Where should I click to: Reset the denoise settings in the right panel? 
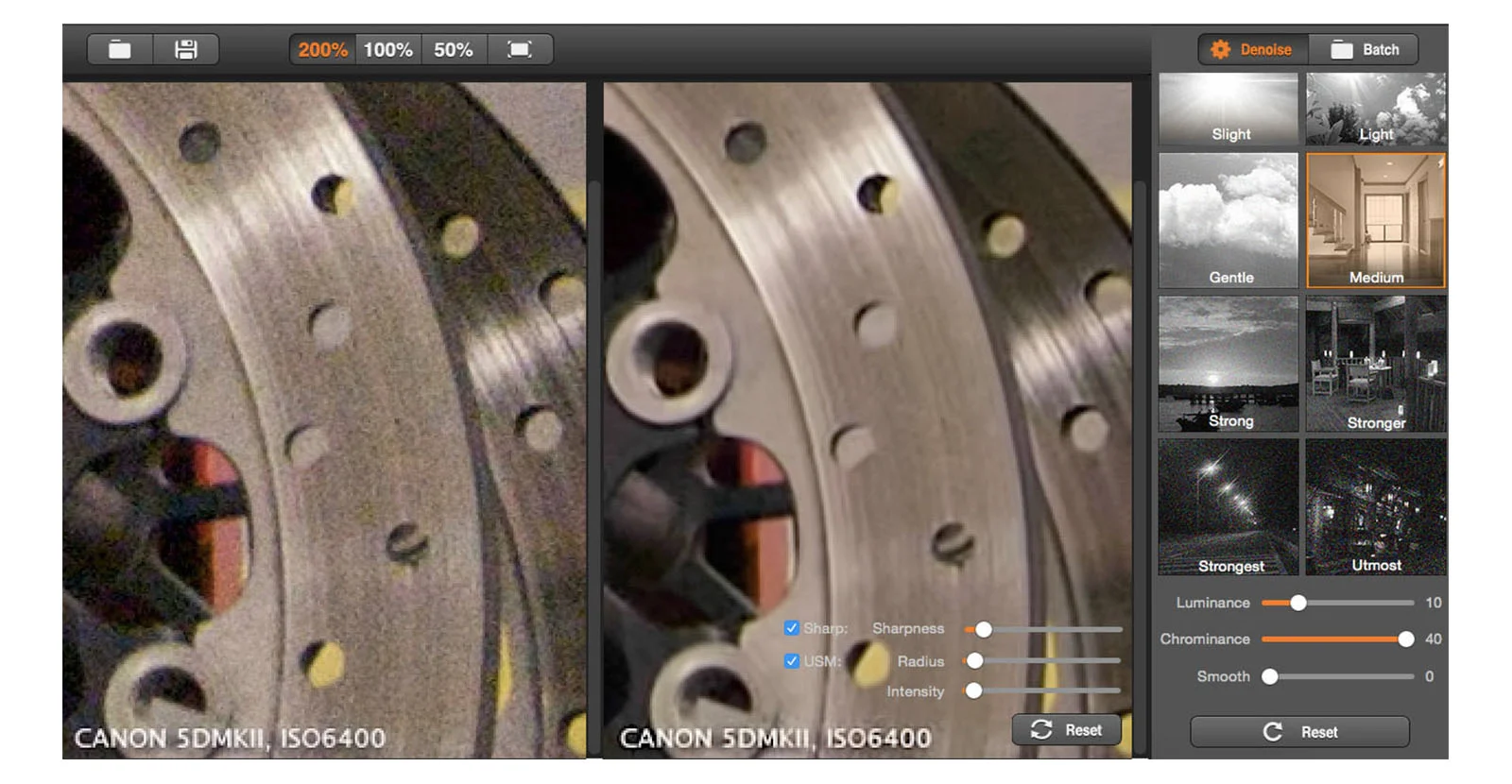click(x=1299, y=732)
